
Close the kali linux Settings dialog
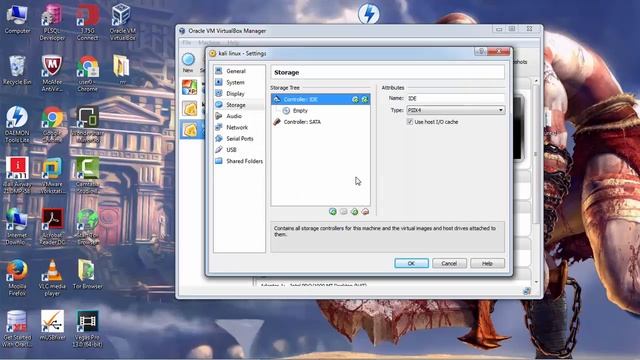tap(498, 51)
